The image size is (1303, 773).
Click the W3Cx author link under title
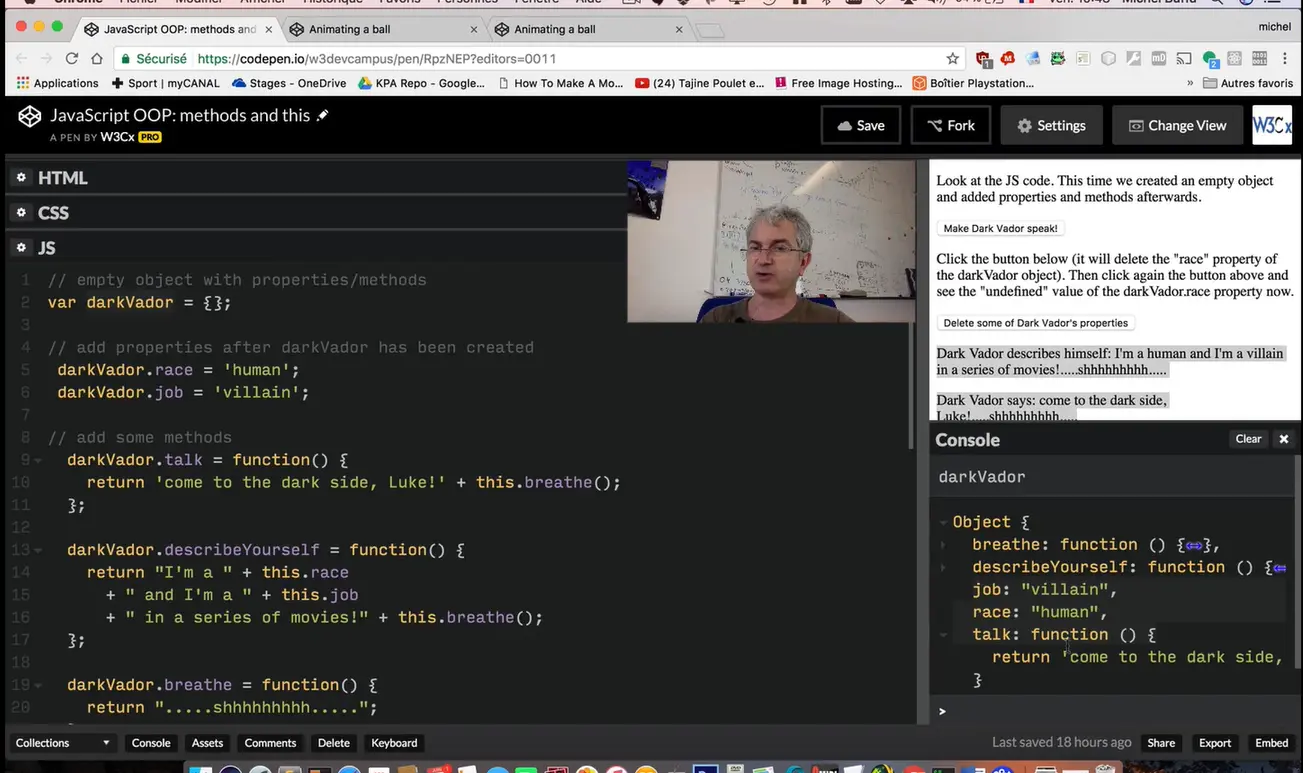118,137
